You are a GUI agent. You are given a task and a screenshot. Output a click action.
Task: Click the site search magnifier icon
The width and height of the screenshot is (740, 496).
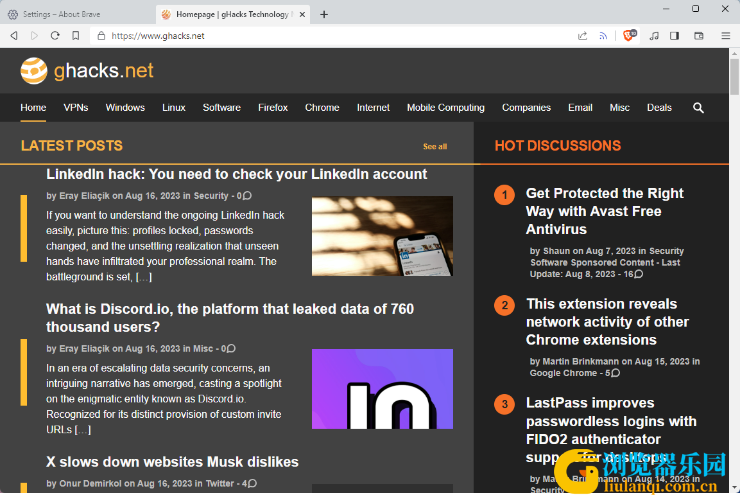698,108
